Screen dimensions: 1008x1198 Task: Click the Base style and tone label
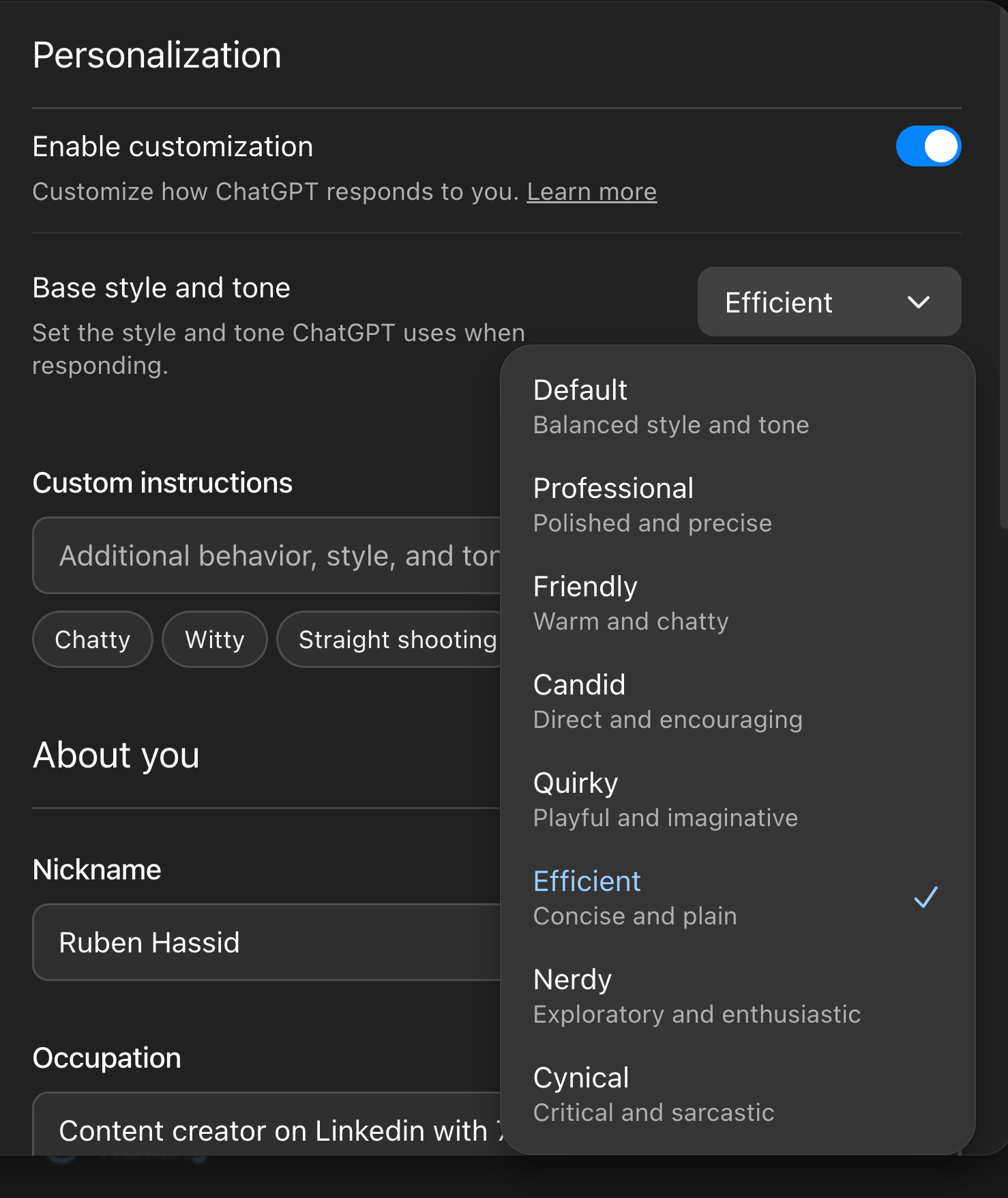tap(162, 288)
